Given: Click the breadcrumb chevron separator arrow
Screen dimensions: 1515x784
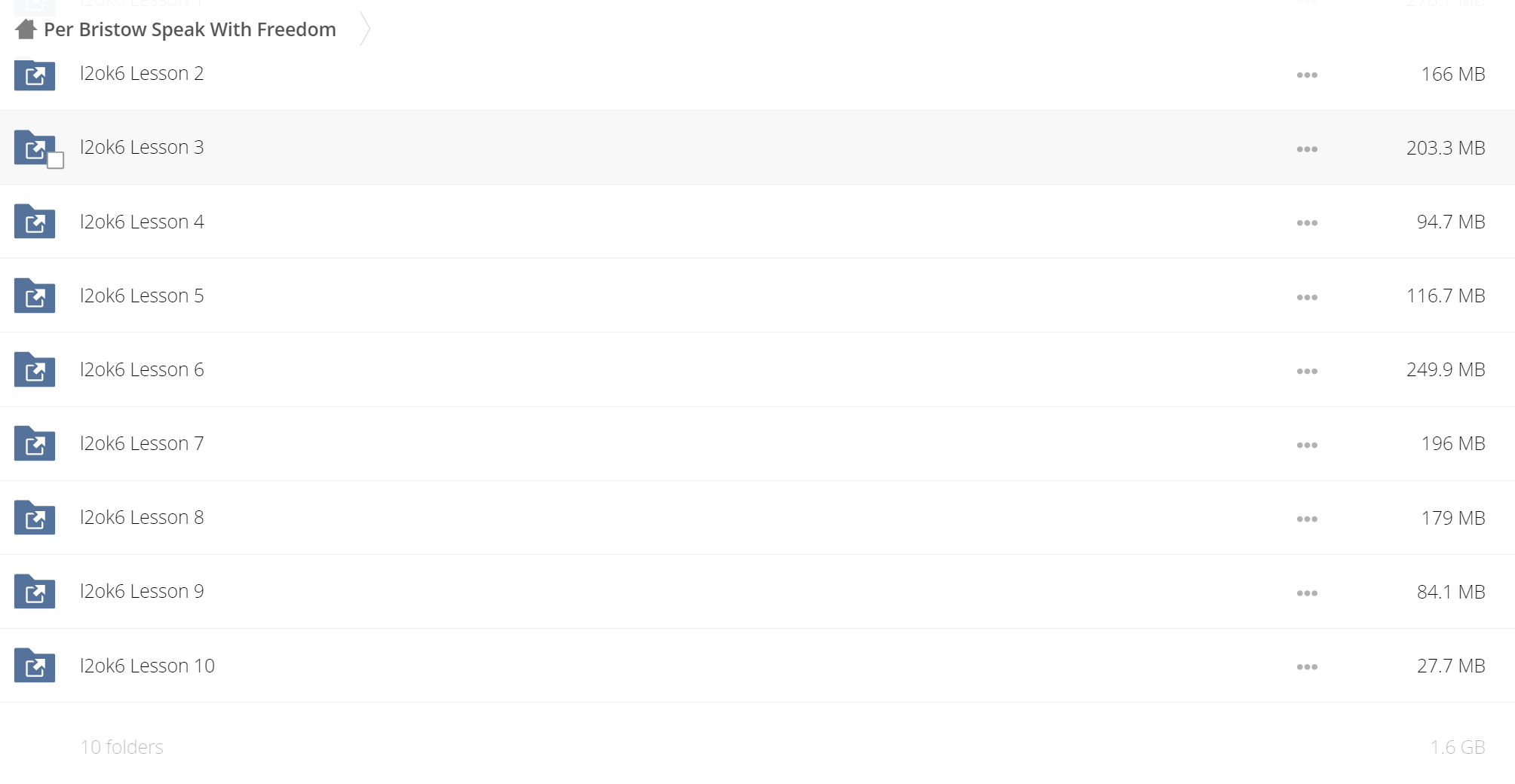Looking at the screenshot, I should point(365,29).
